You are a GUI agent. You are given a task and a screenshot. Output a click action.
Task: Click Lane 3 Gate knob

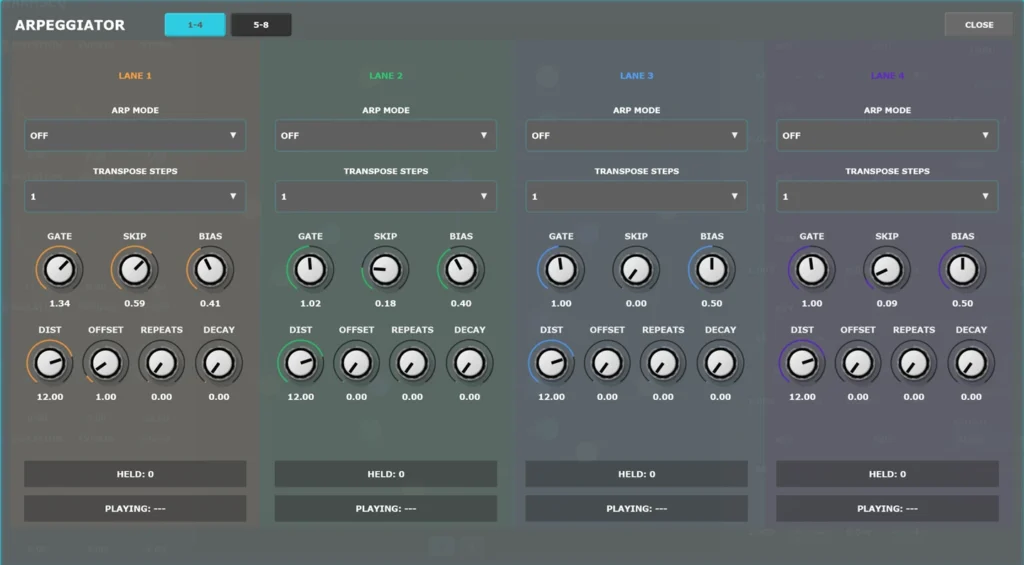561,269
